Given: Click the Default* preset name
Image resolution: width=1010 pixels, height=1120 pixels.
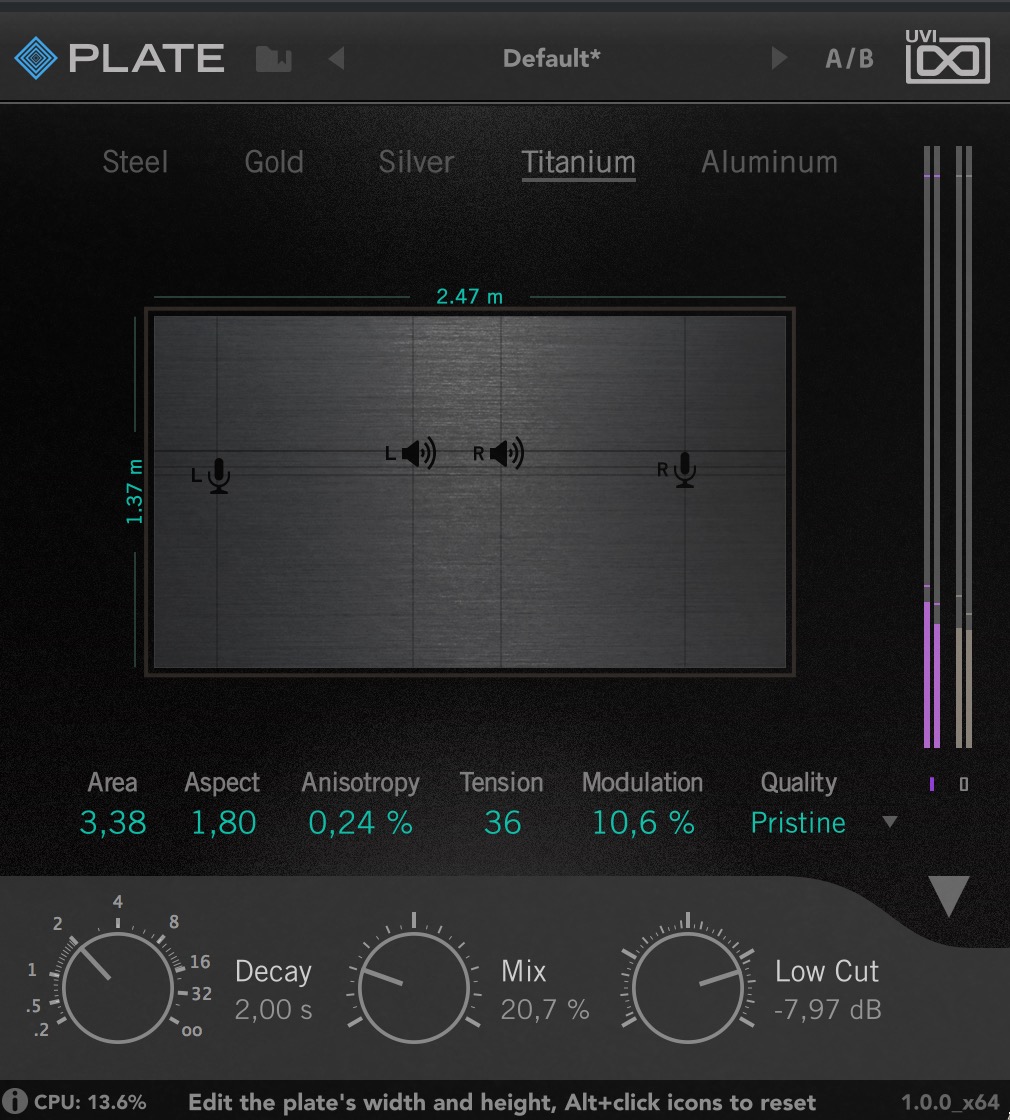Looking at the screenshot, I should click(551, 58).
